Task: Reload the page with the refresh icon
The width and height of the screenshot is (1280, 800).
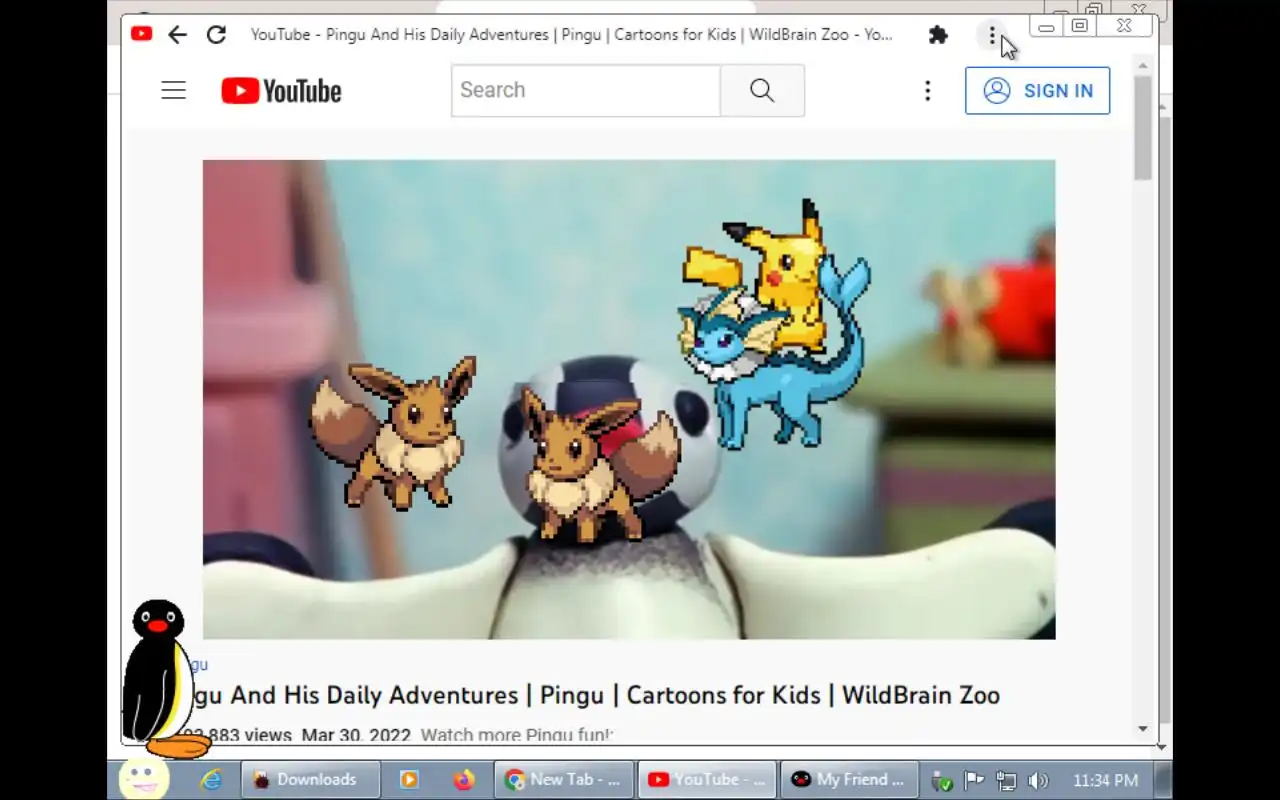Action: tap(216, 35)
